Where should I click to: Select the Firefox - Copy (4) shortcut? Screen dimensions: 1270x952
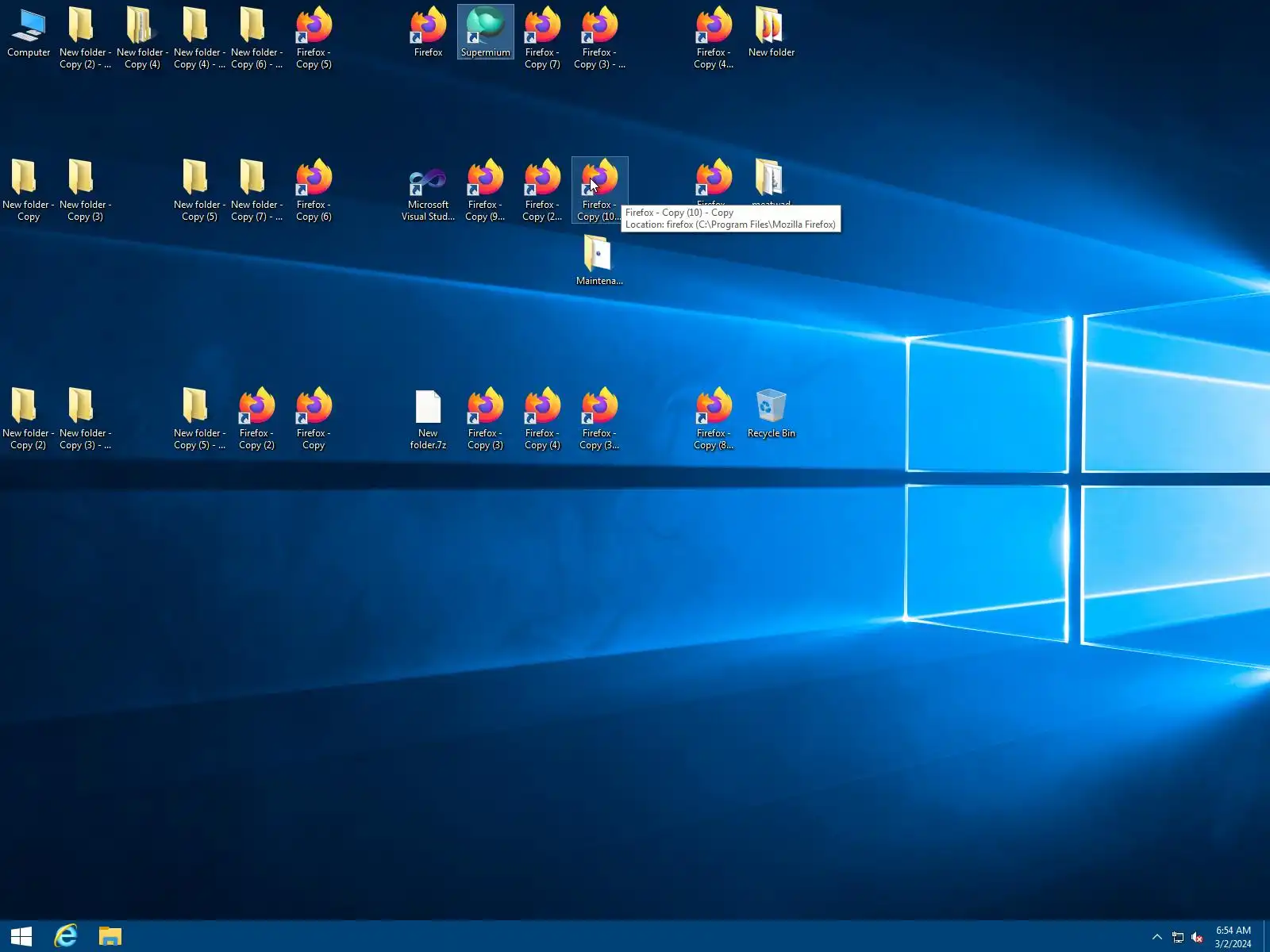point(542,419)
